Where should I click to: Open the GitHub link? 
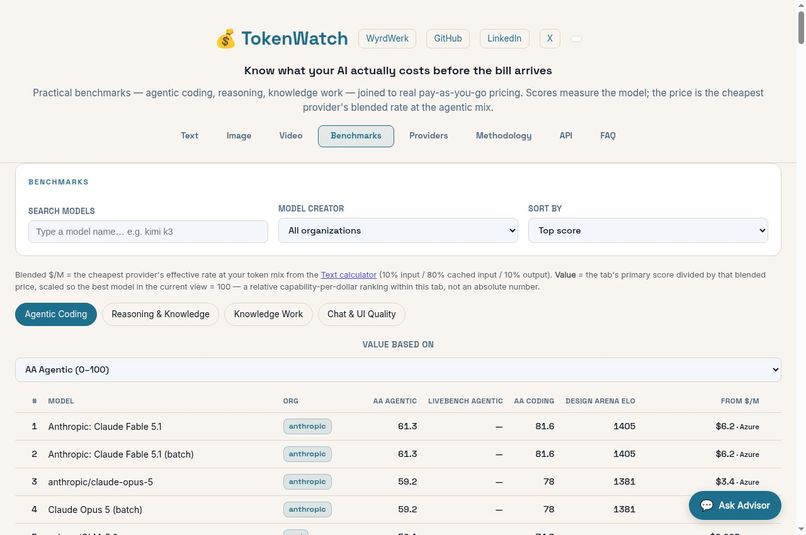pos(448,39)
